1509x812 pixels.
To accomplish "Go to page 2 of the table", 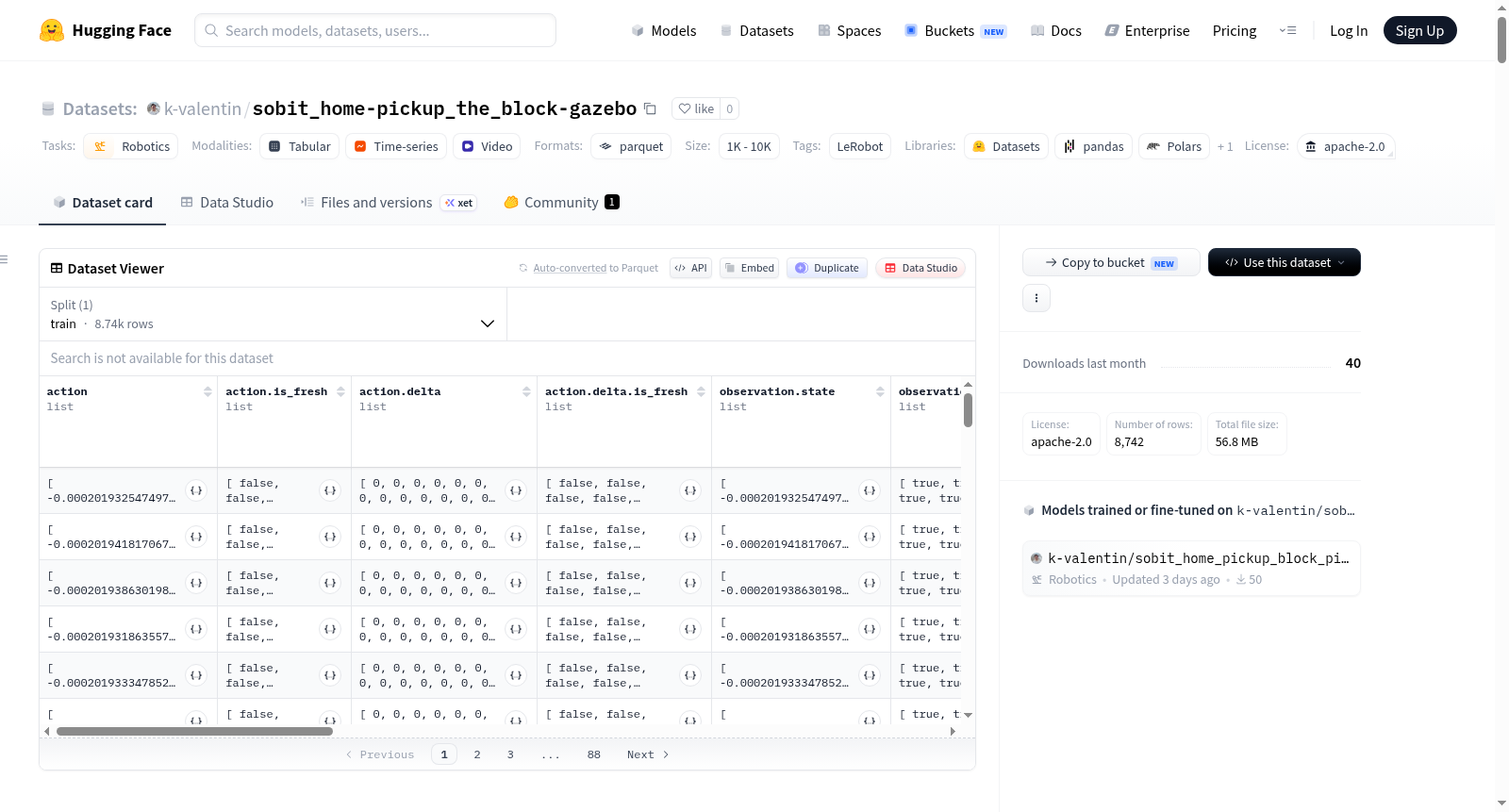I will coord(477,754).
